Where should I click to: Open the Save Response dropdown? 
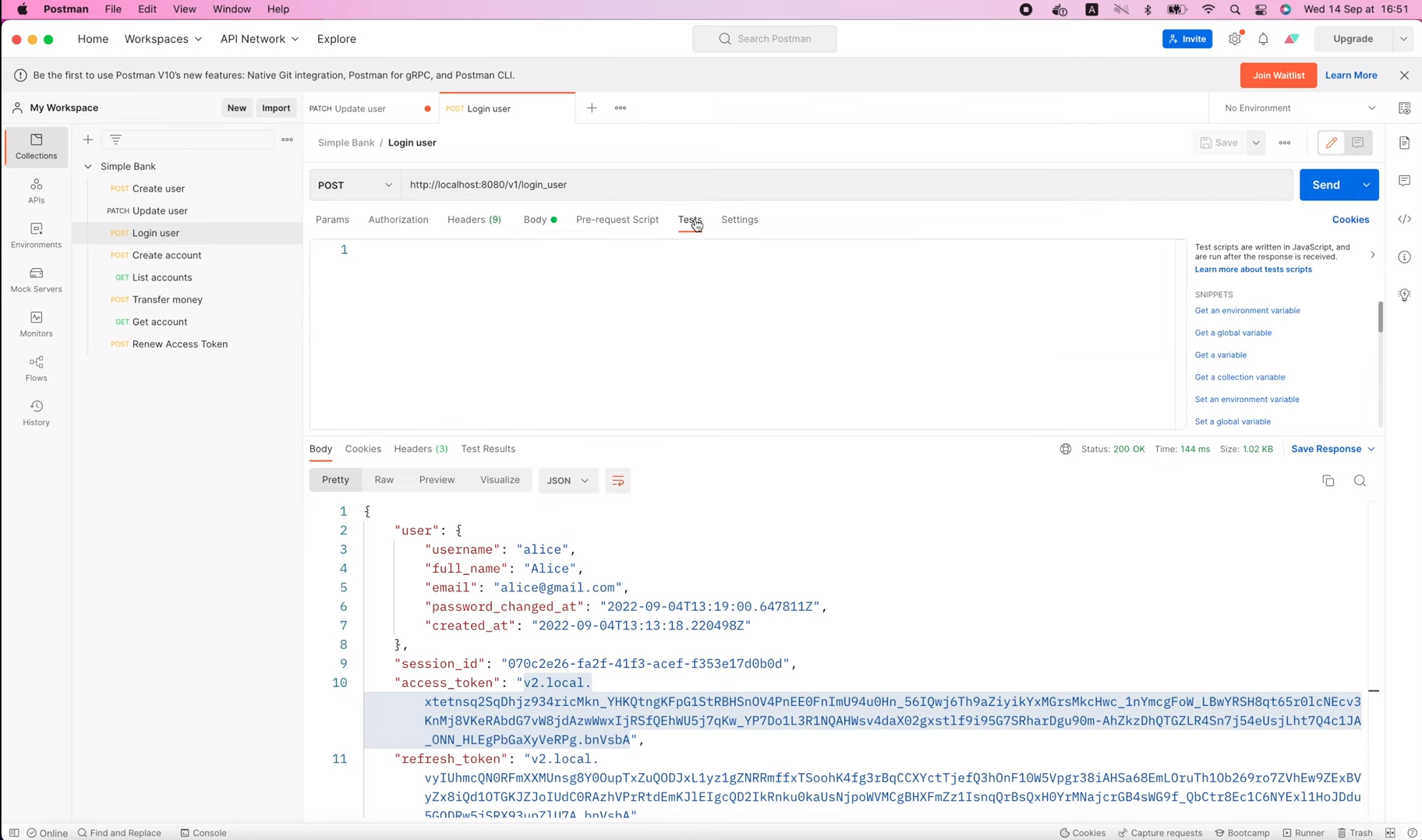pyautogui.click(x=1332, y=449)
